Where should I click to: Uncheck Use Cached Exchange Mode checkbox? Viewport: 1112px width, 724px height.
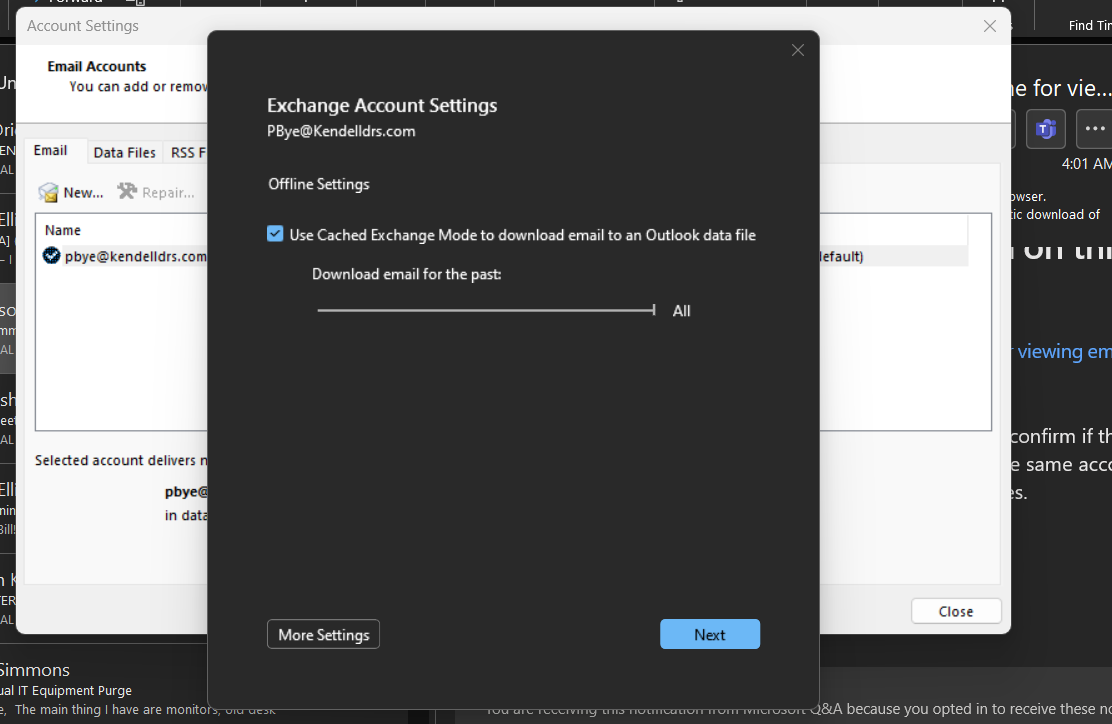(275, 234)
